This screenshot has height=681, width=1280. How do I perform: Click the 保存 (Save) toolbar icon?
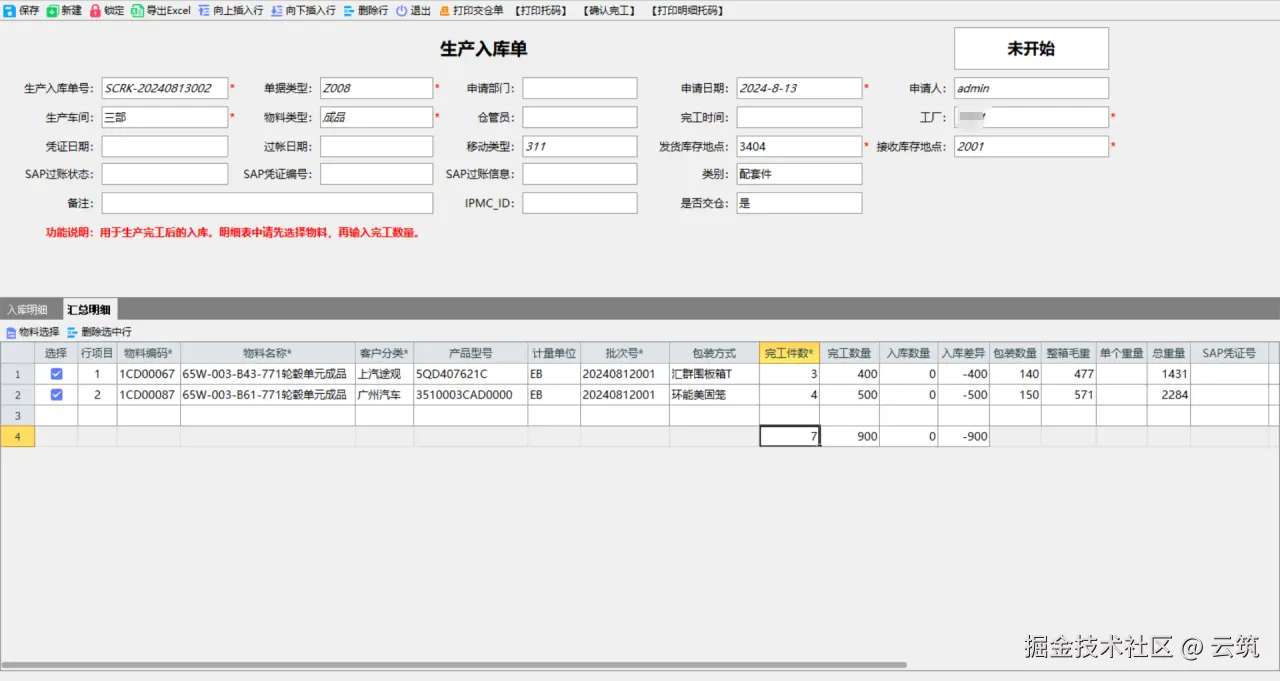click(9, 11)
